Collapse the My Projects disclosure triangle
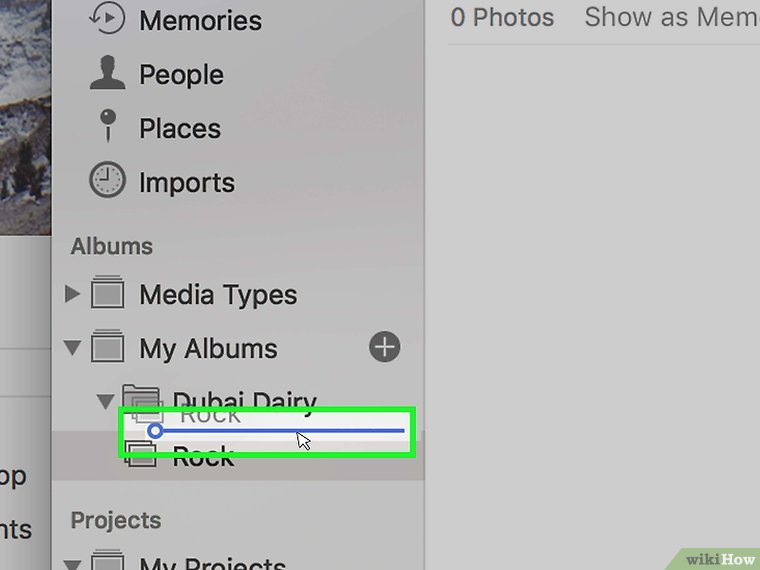 [71, 563]
